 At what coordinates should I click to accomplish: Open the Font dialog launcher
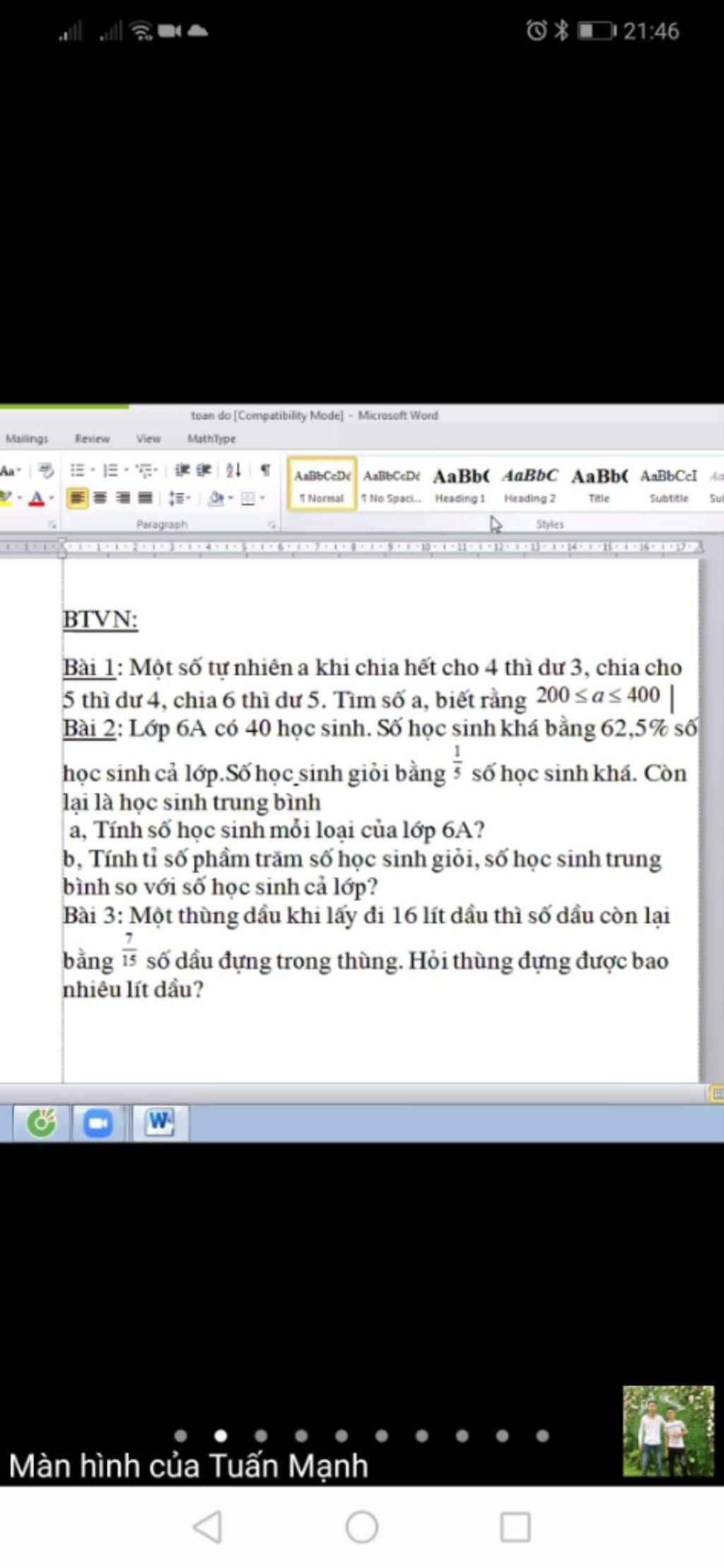click(52, 525)
